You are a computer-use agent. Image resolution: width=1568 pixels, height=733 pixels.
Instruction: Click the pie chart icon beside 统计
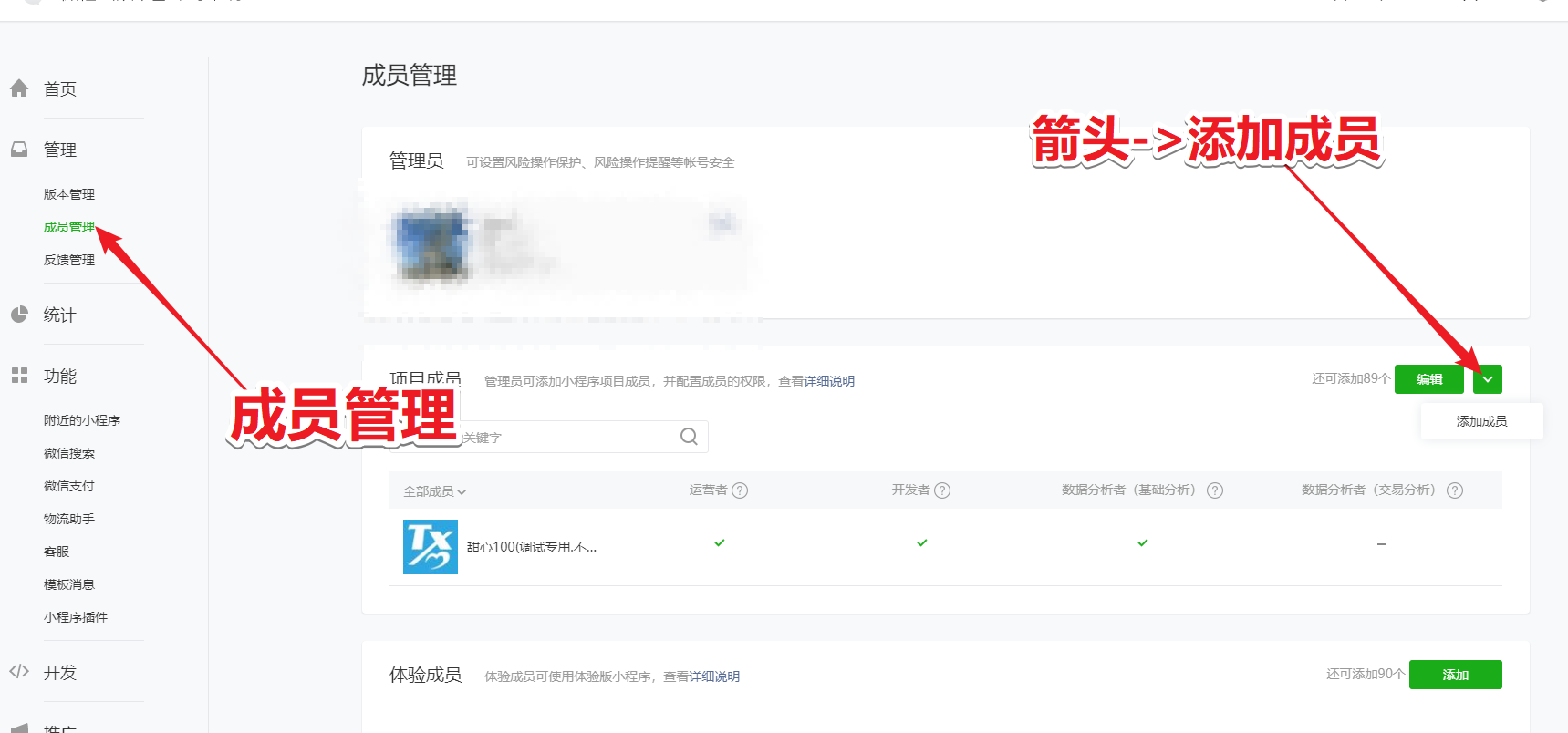tap(19, 315)
